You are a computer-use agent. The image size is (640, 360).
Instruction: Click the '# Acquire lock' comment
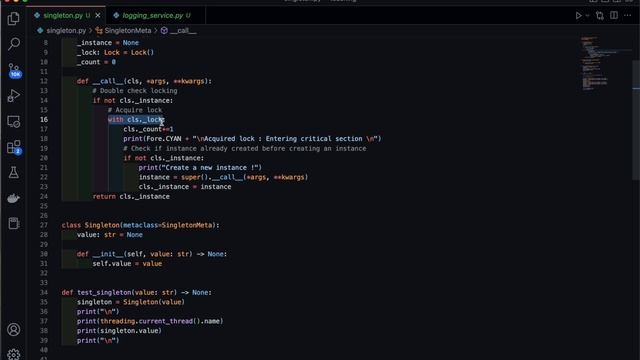tap(135, 110)
